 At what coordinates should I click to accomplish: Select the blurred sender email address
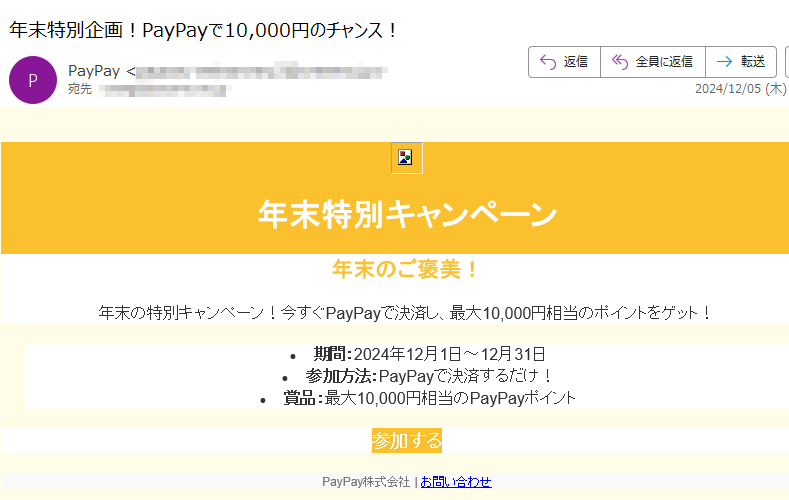[x=262, y=72]
